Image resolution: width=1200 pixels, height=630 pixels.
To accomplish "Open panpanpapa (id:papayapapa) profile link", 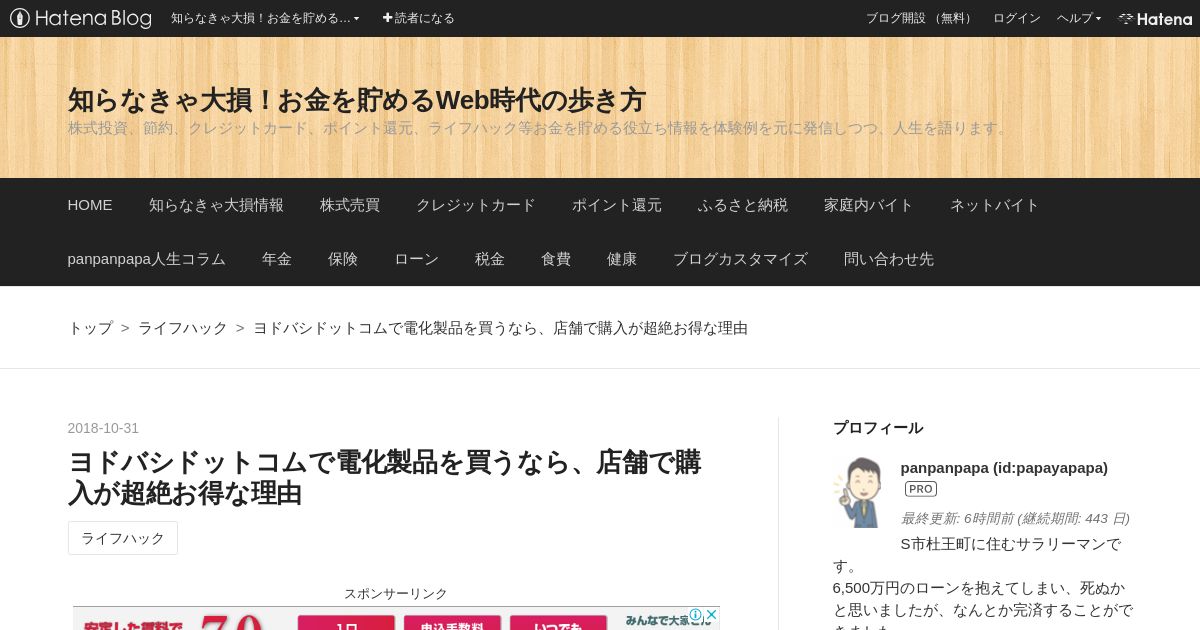I will (1004, 468).
